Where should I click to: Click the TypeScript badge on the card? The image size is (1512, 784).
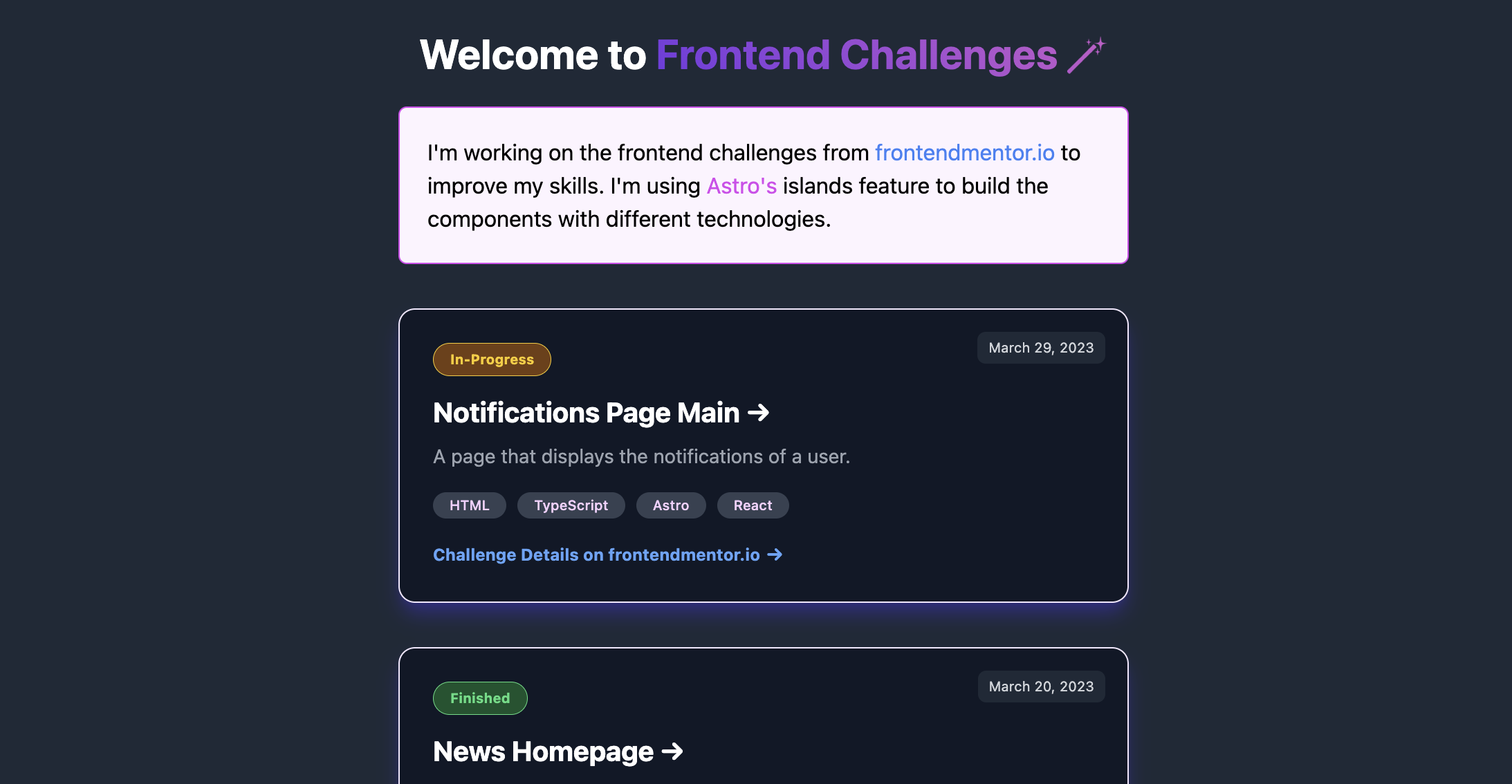coord(571,505)
